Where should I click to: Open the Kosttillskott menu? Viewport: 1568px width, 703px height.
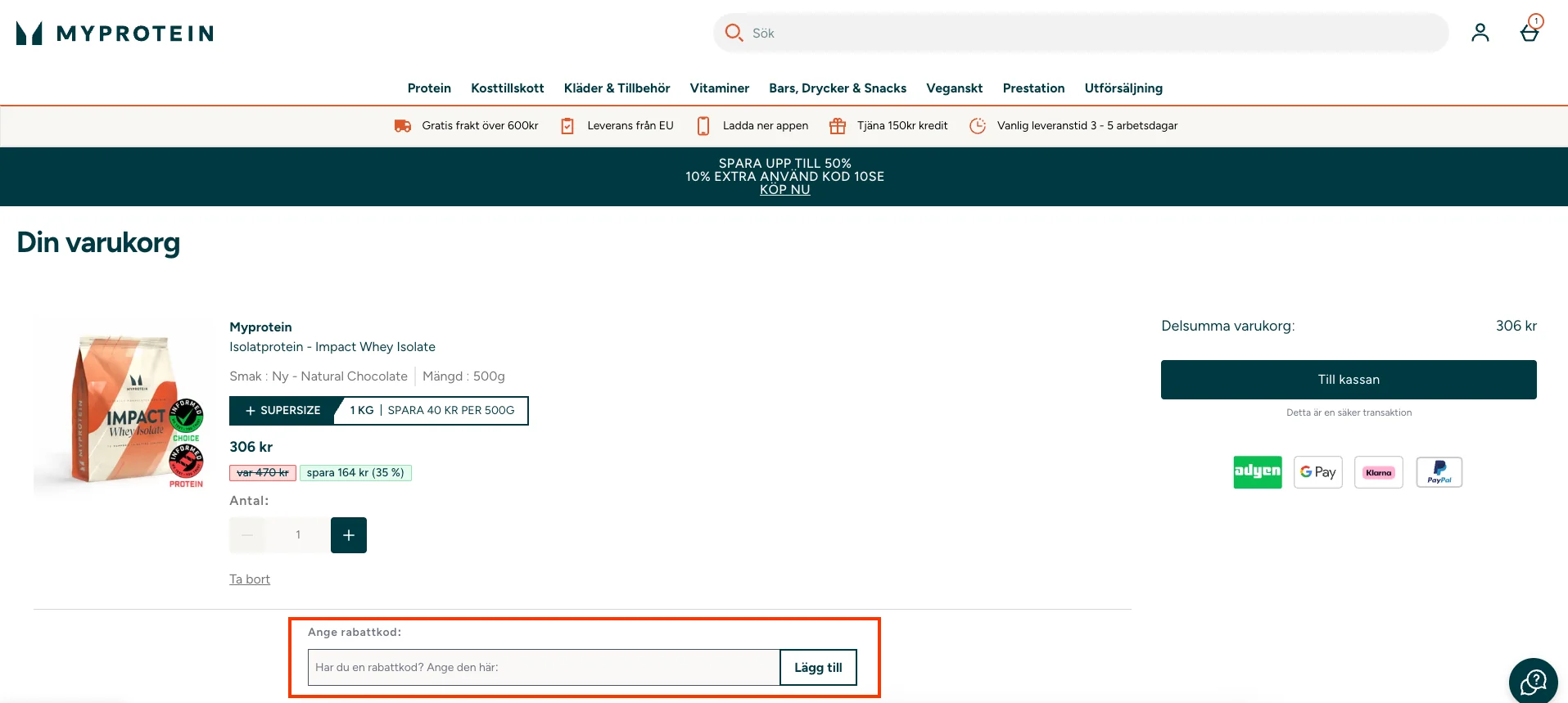507,88
